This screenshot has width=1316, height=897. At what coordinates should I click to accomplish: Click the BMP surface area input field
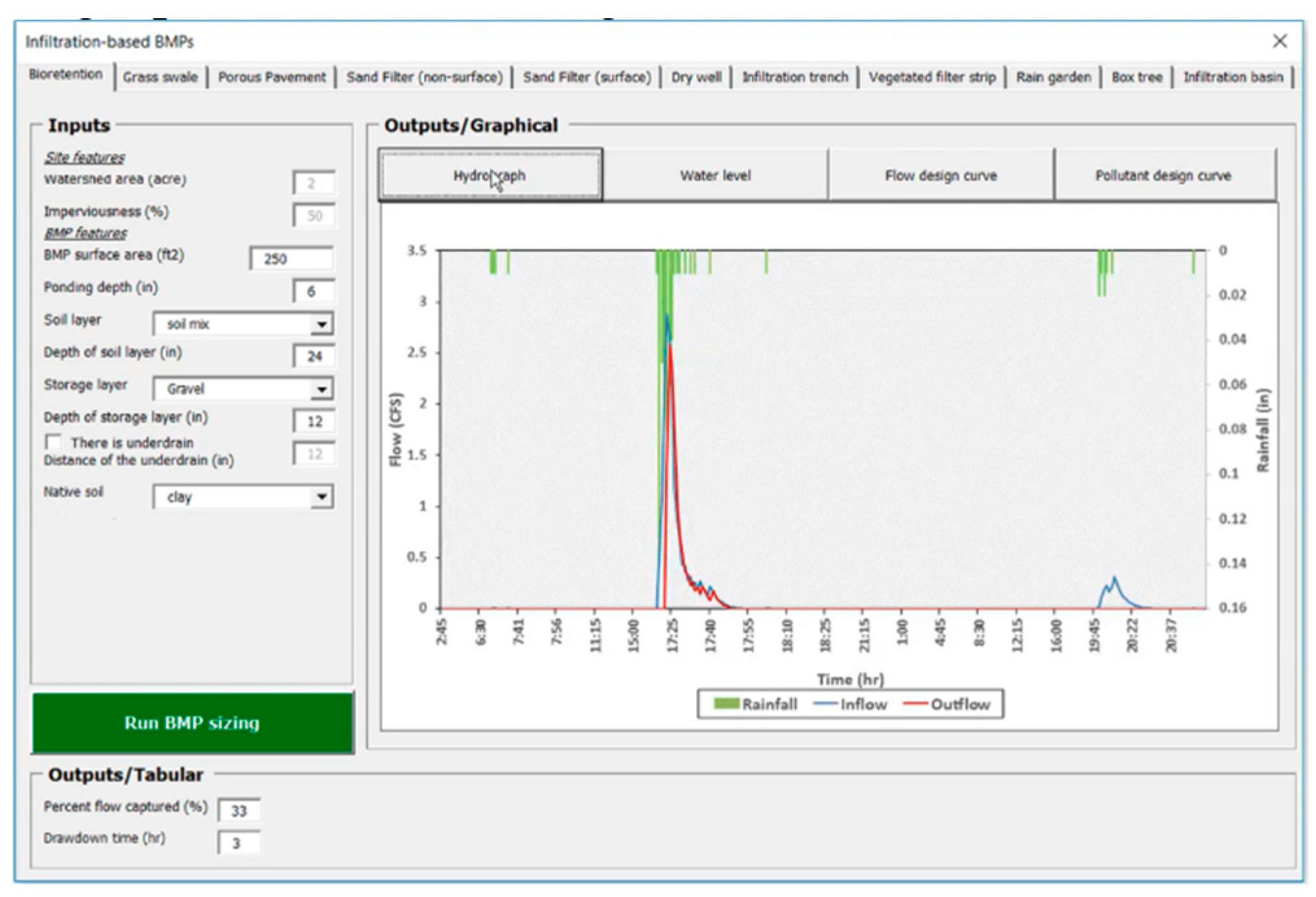pyautogui.click(x=292, y=259)
